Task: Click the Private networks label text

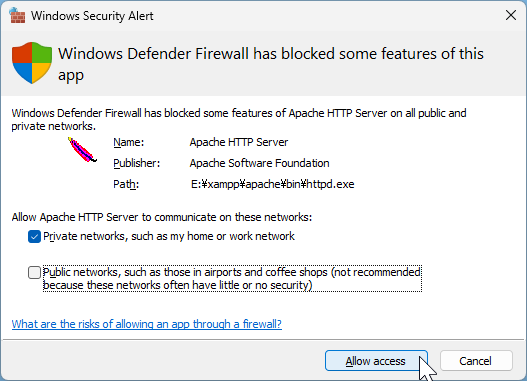Action: click(x=169, y=237)
